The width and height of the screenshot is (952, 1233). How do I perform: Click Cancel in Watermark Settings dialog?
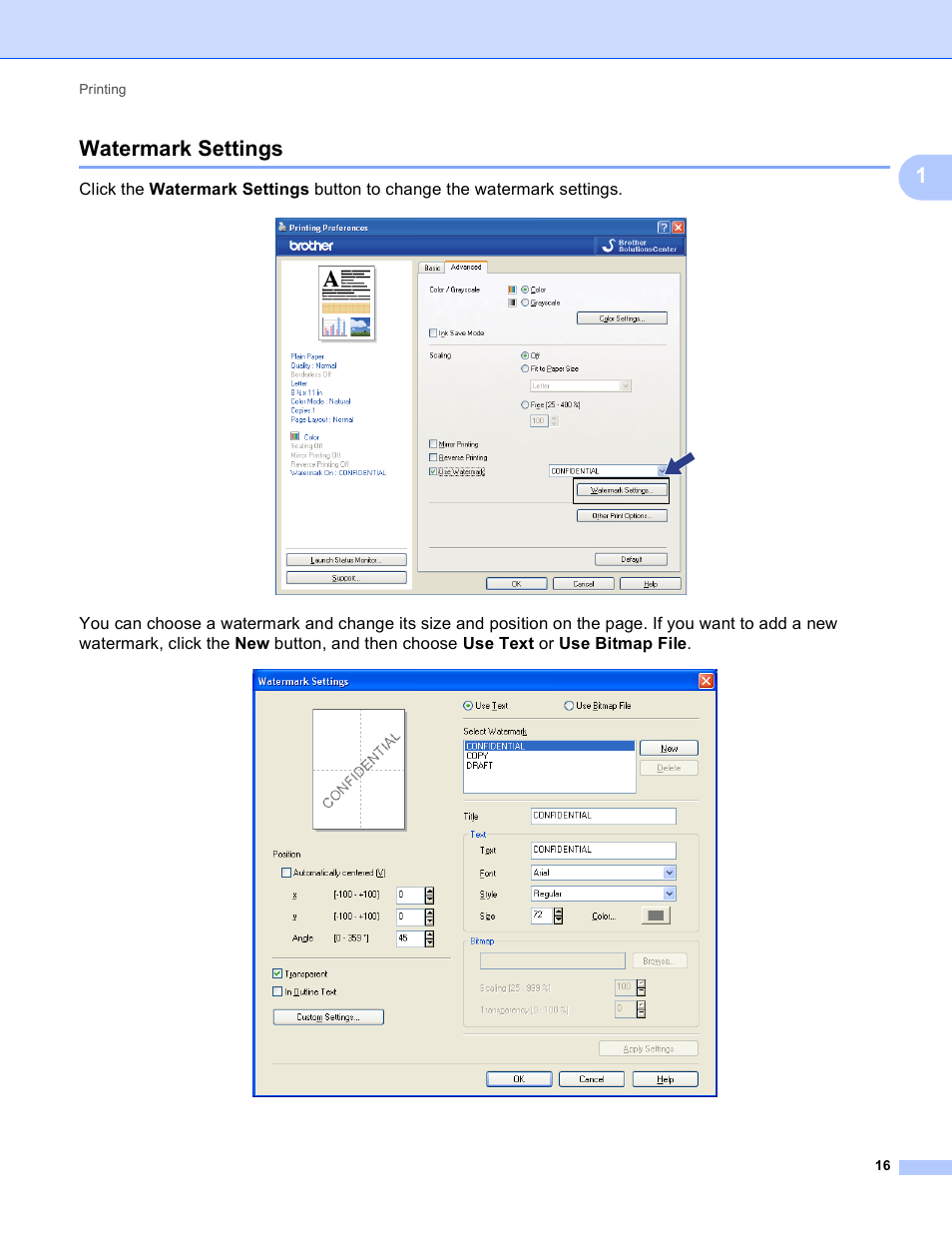coord(592,1079)
